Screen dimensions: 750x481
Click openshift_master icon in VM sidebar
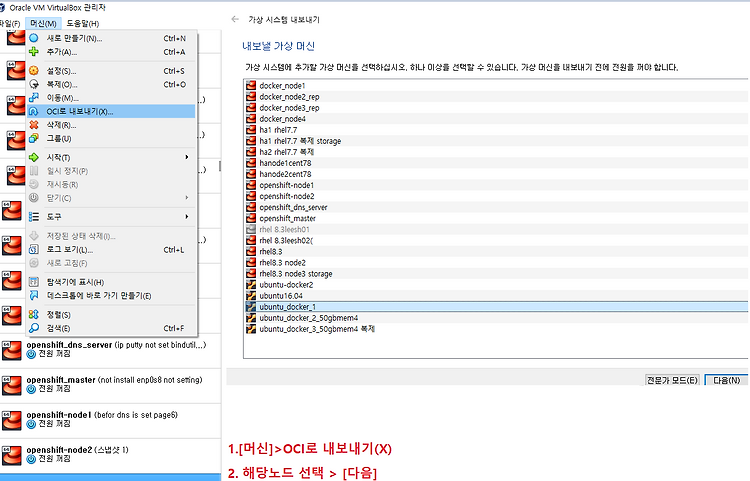(x=11, y=385)
